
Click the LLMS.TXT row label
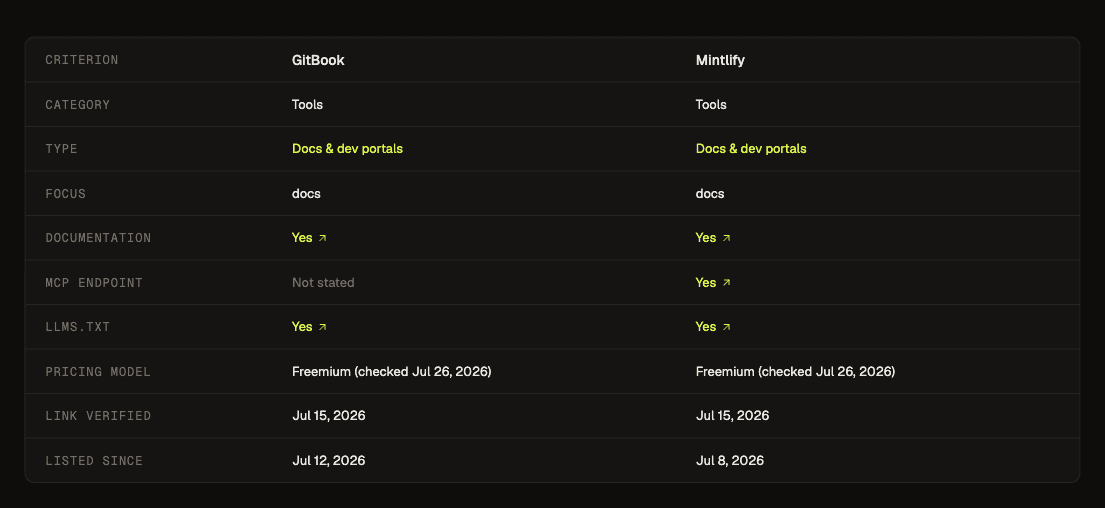coord(78,327)
